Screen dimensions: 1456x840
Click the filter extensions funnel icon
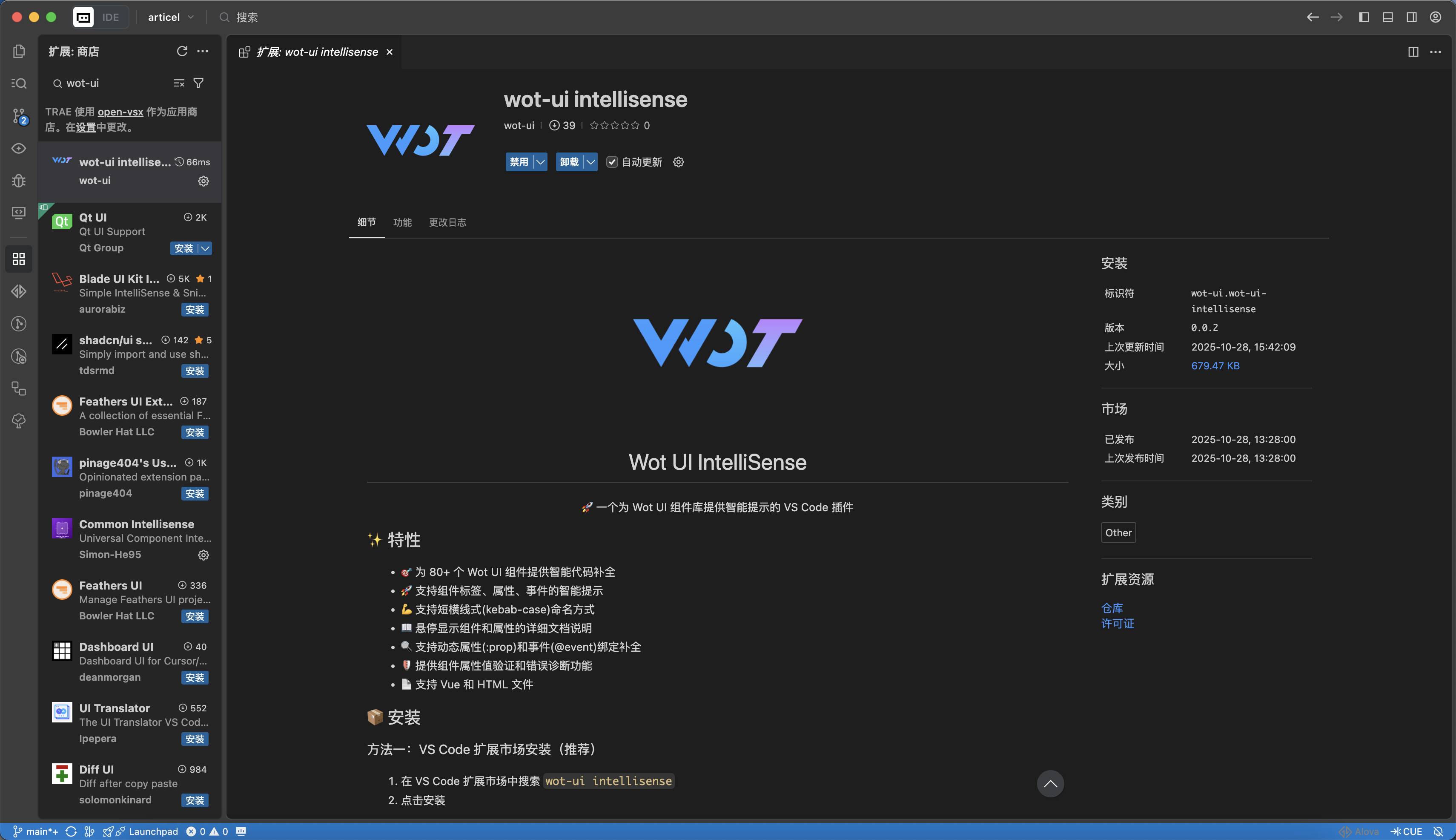coord(198,83)
